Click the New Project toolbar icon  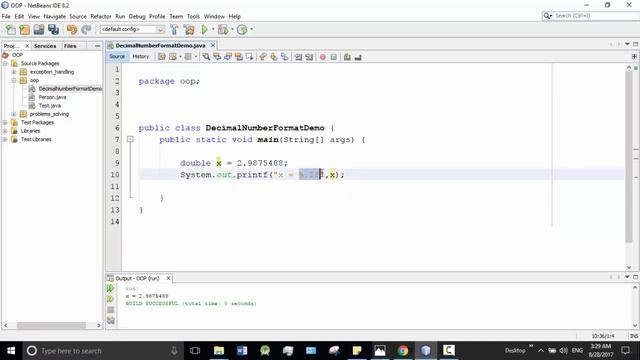(x=24, y=29)
